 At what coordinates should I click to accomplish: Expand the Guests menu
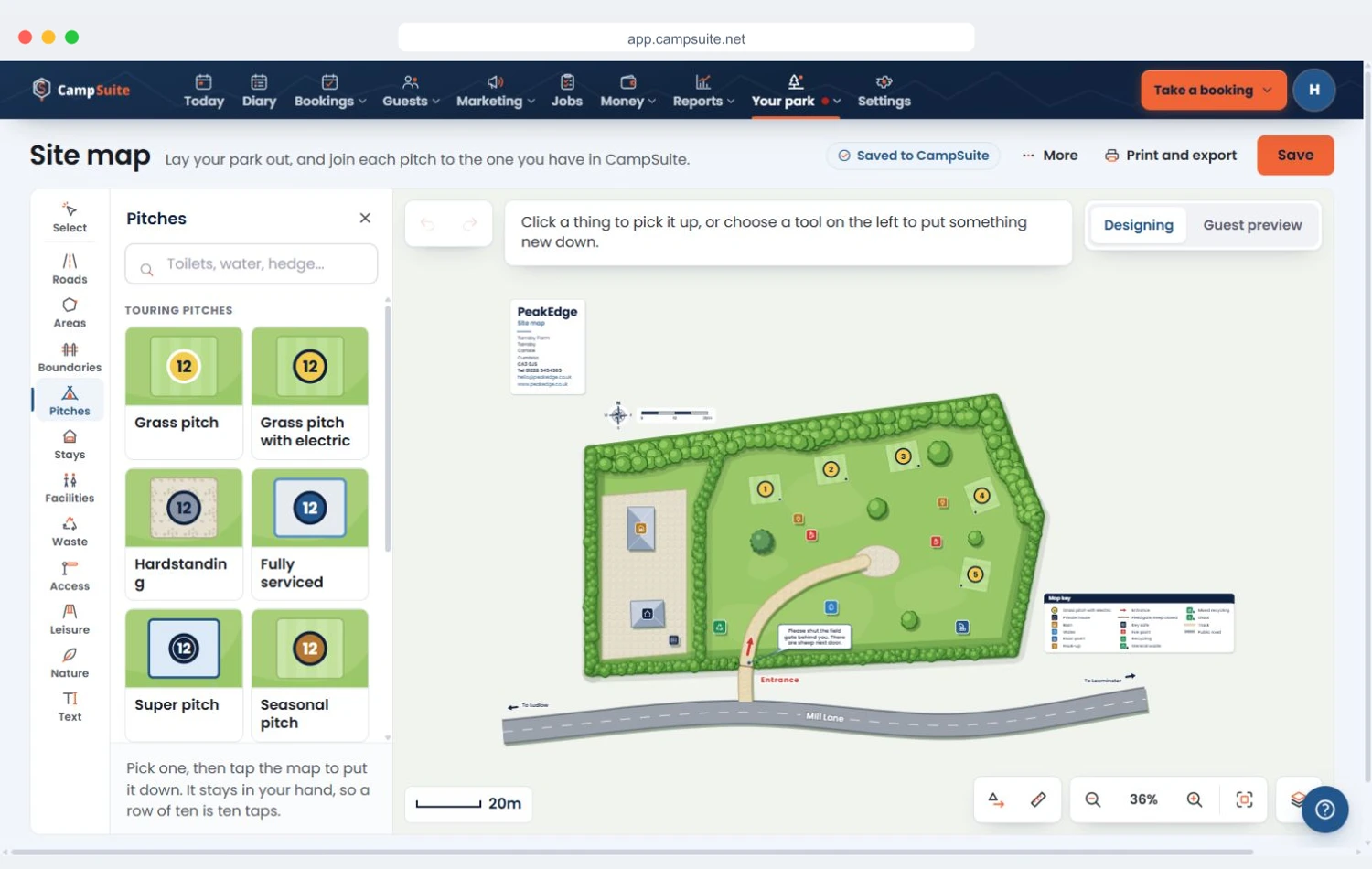(411, 91)
